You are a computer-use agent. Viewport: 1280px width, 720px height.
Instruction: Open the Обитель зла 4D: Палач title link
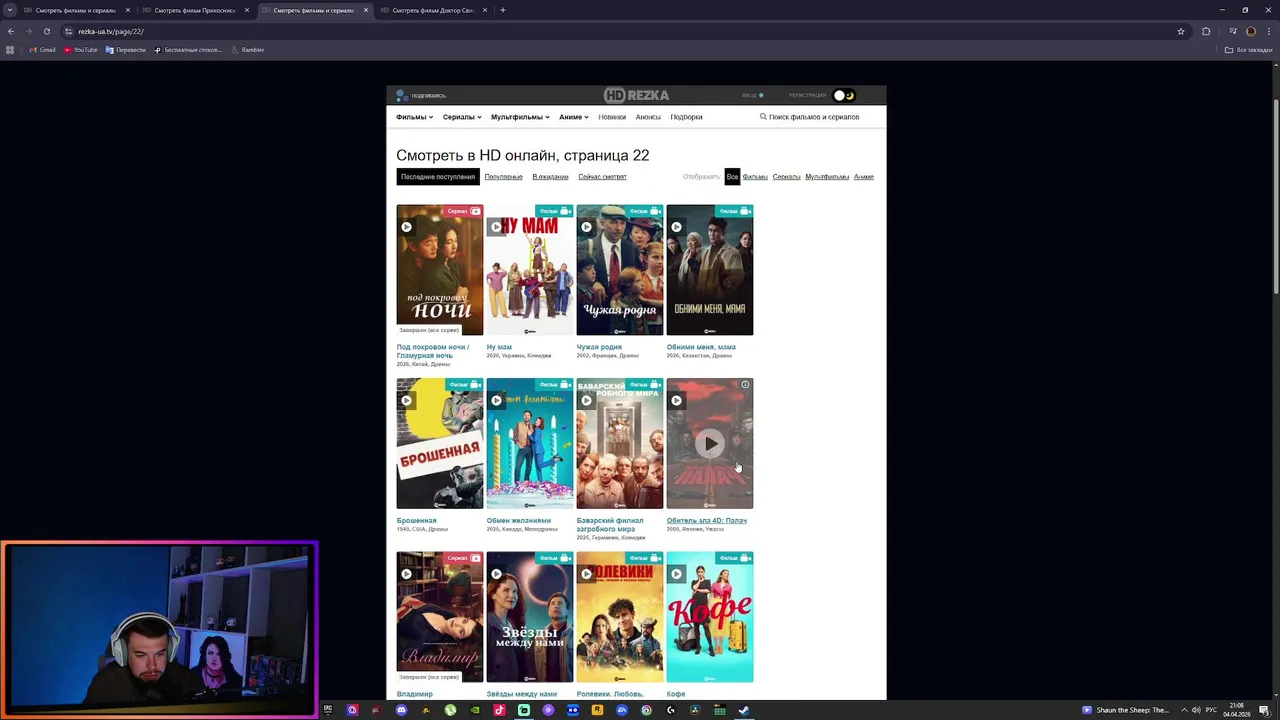point(707,521)
